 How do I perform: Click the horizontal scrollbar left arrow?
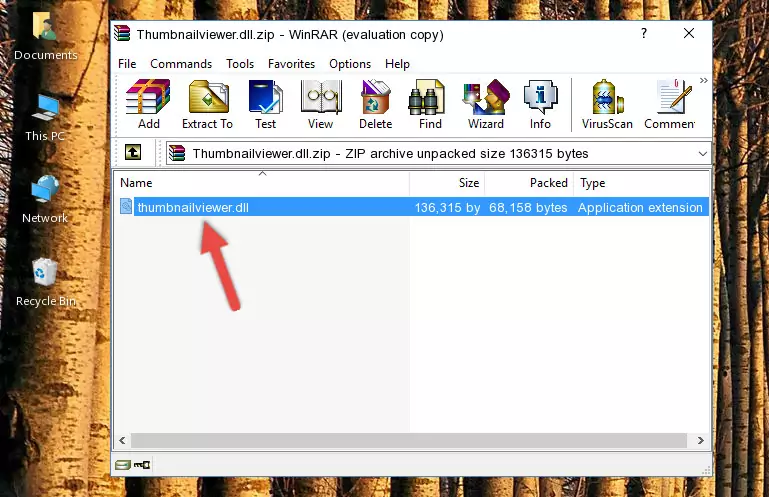click(123, 441)
